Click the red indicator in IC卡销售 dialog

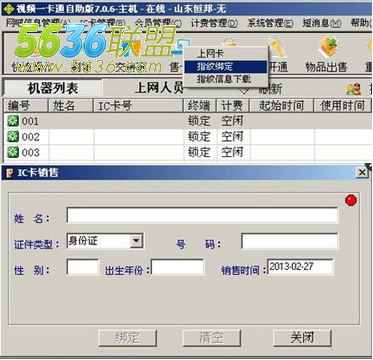coord(351,200)
